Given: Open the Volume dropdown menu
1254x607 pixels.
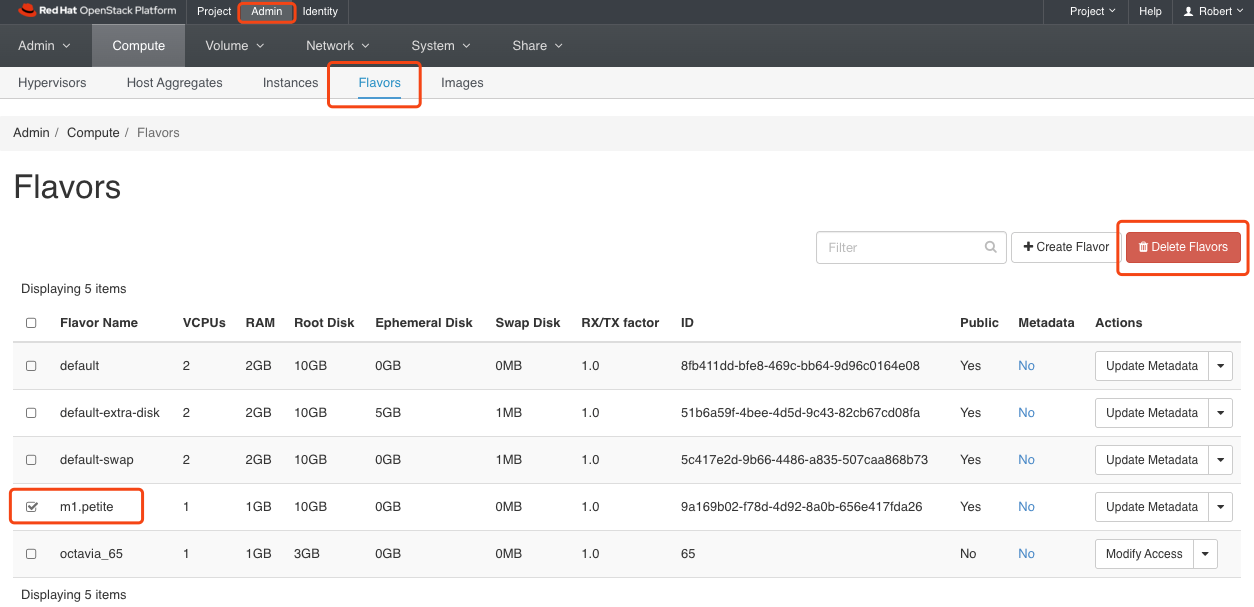Looking at the screenshot, I should click(x=234, y=46).
